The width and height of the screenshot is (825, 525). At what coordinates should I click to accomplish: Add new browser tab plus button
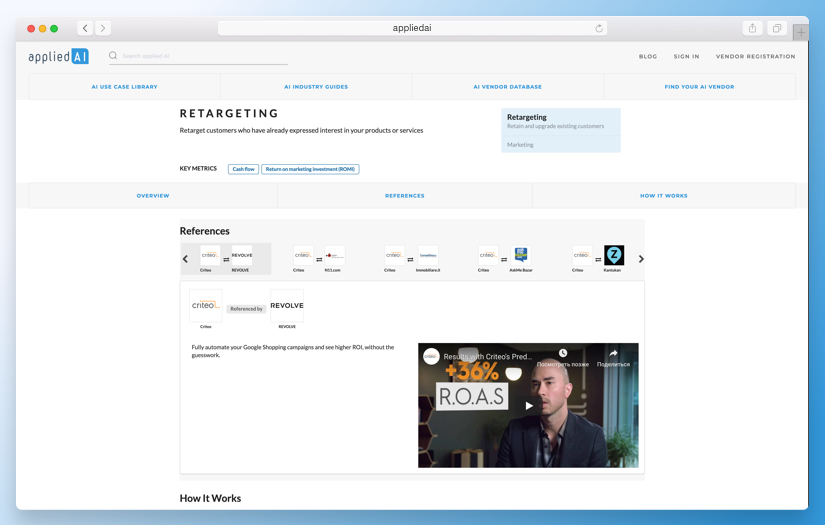click(801, 32)
